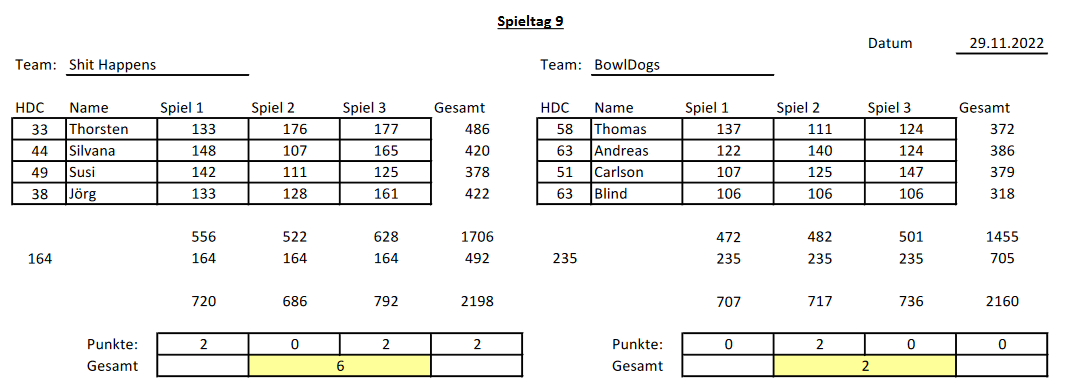Click Shit Happens total 2198

pos(476,301)
